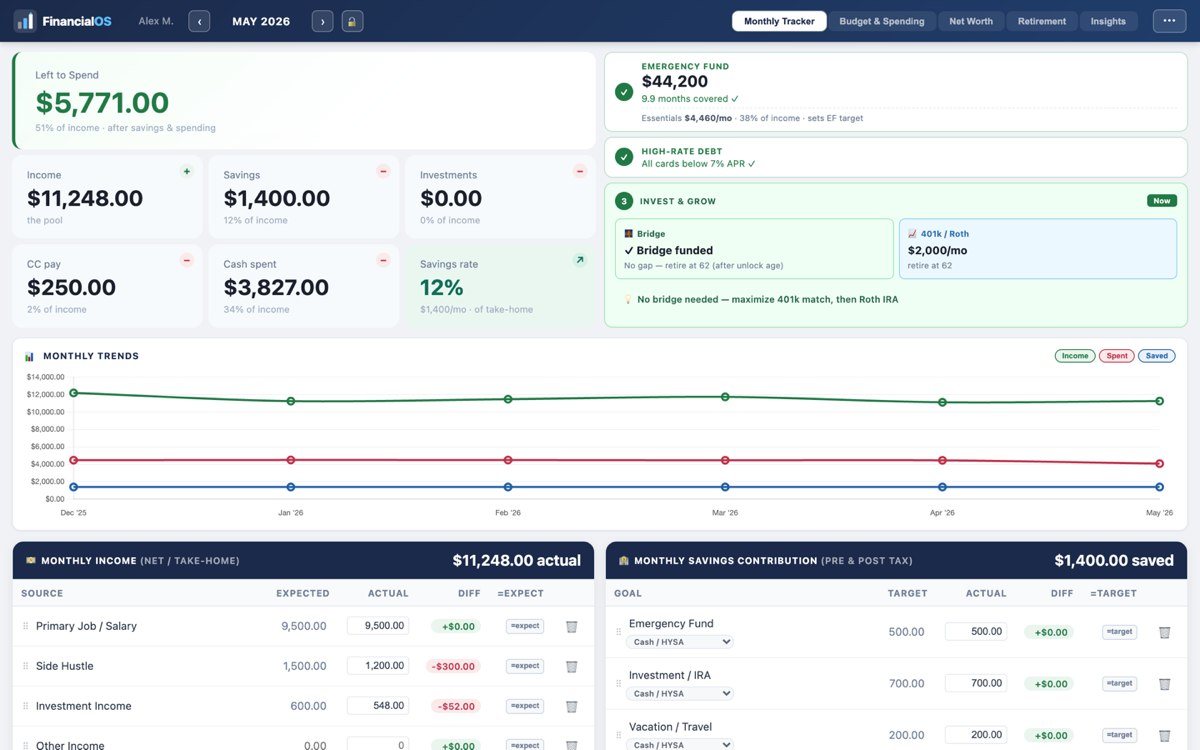Click drag handle for Primary Job / Salary
This screenshot has width=1200, height=750.
click(x=26, y=626)
